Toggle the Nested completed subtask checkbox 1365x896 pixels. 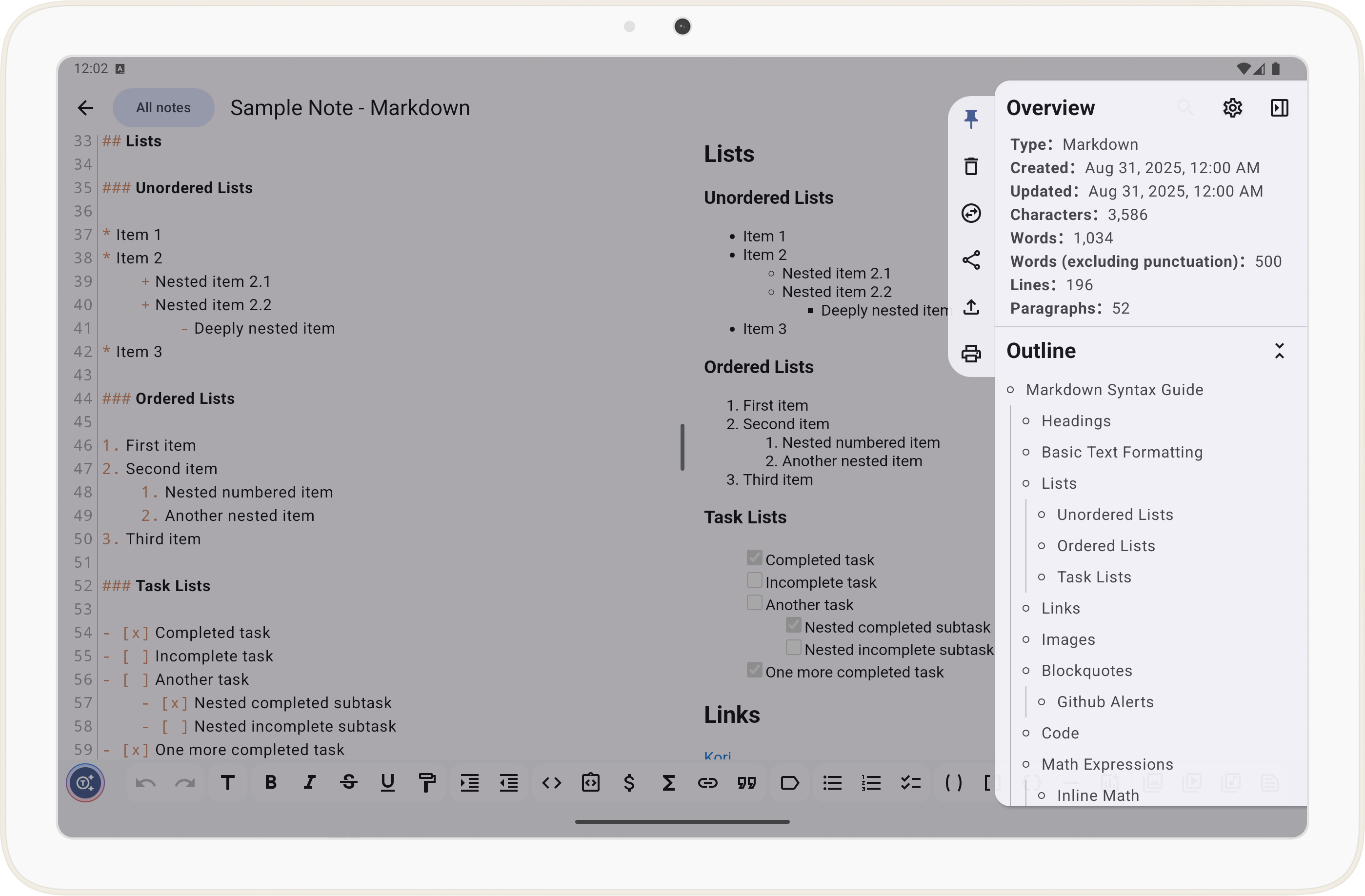tap(794, 625)
